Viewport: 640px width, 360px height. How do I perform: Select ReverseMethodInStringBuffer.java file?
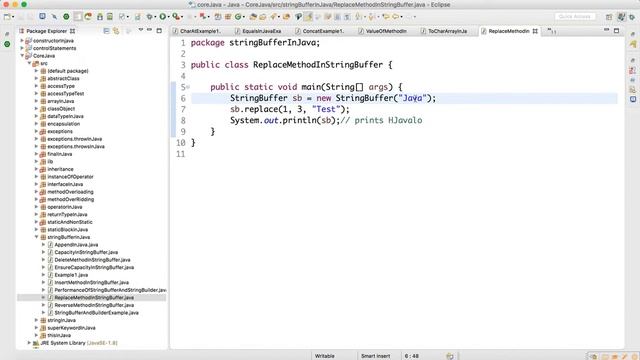click(x=94, y=305)
